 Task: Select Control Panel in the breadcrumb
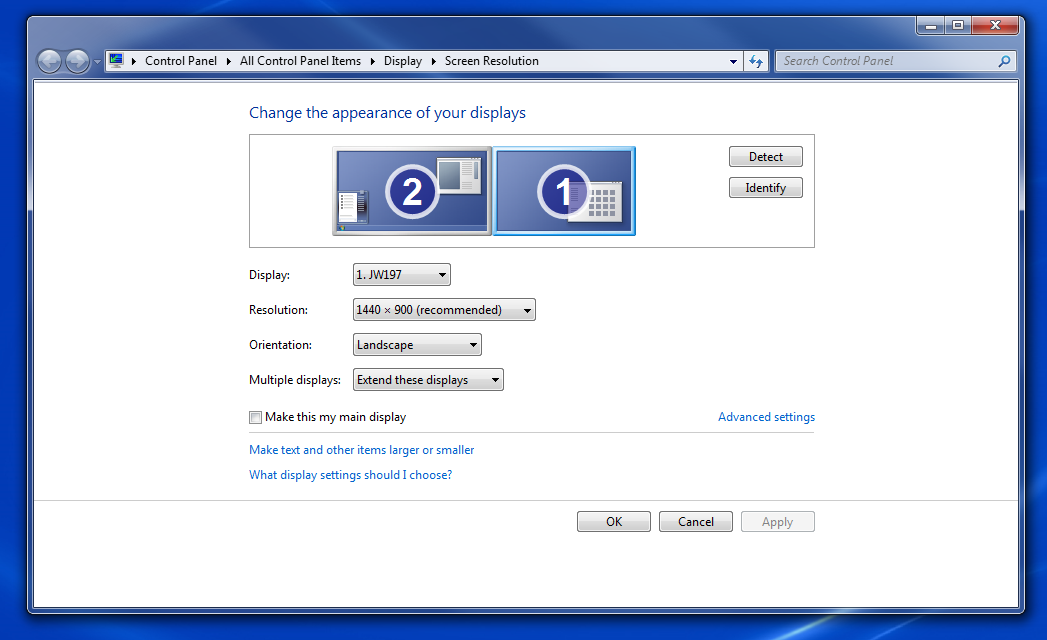[x=181, y=61]
